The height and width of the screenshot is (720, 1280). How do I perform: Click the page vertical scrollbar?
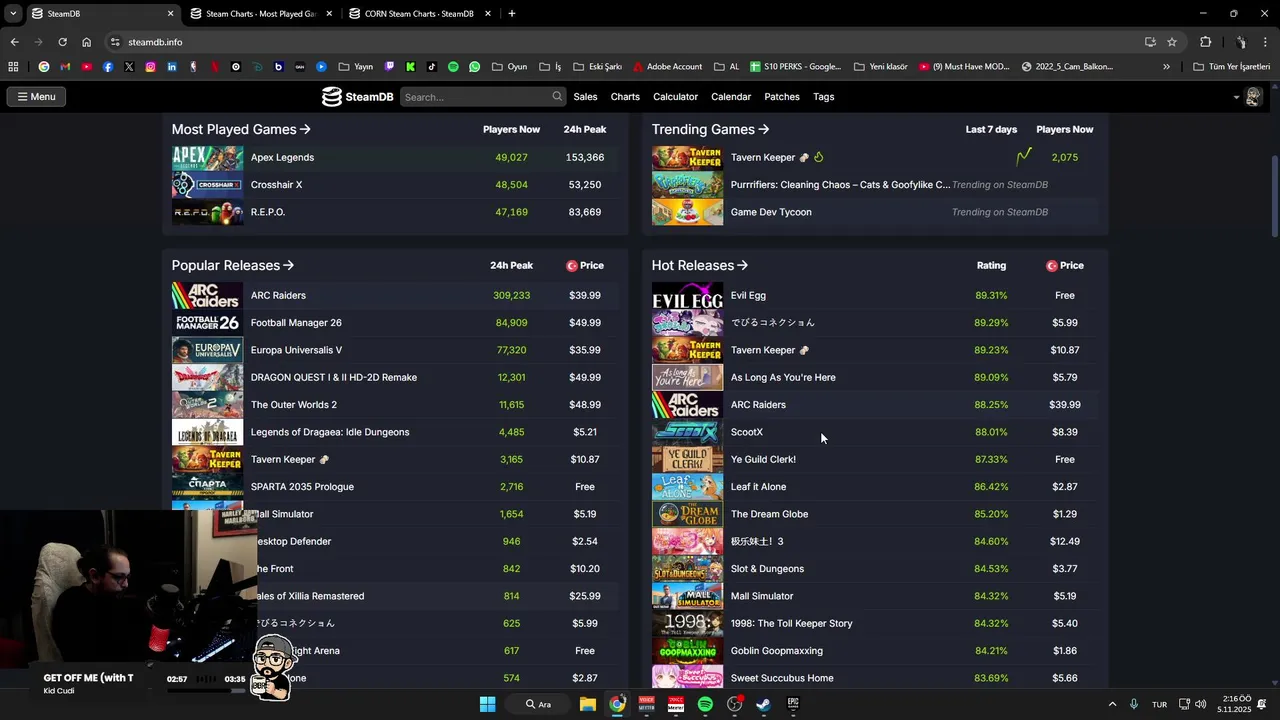pyautogui.click(x=1274, y=197)
